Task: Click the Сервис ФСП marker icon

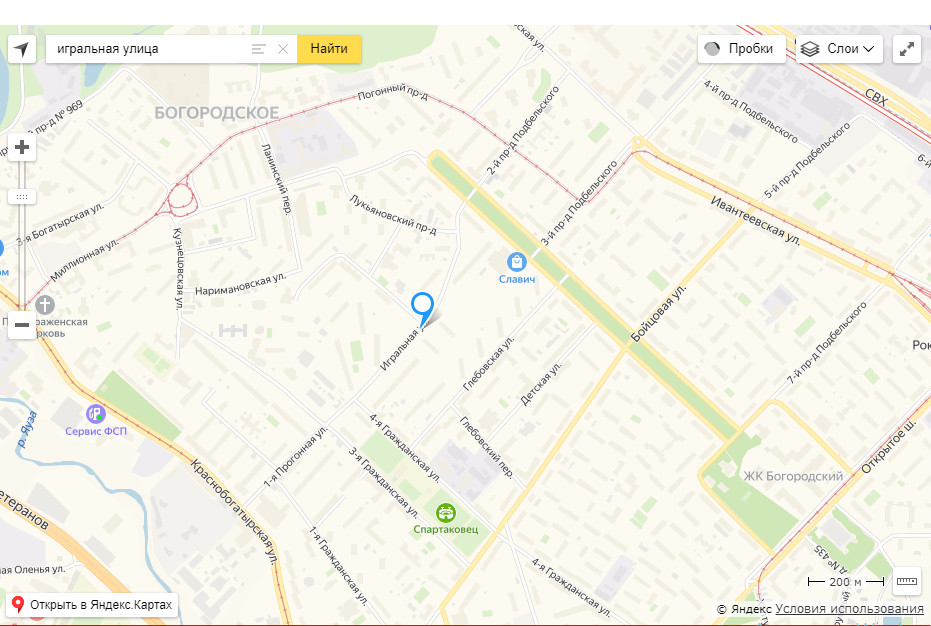Action: (96, 413)
